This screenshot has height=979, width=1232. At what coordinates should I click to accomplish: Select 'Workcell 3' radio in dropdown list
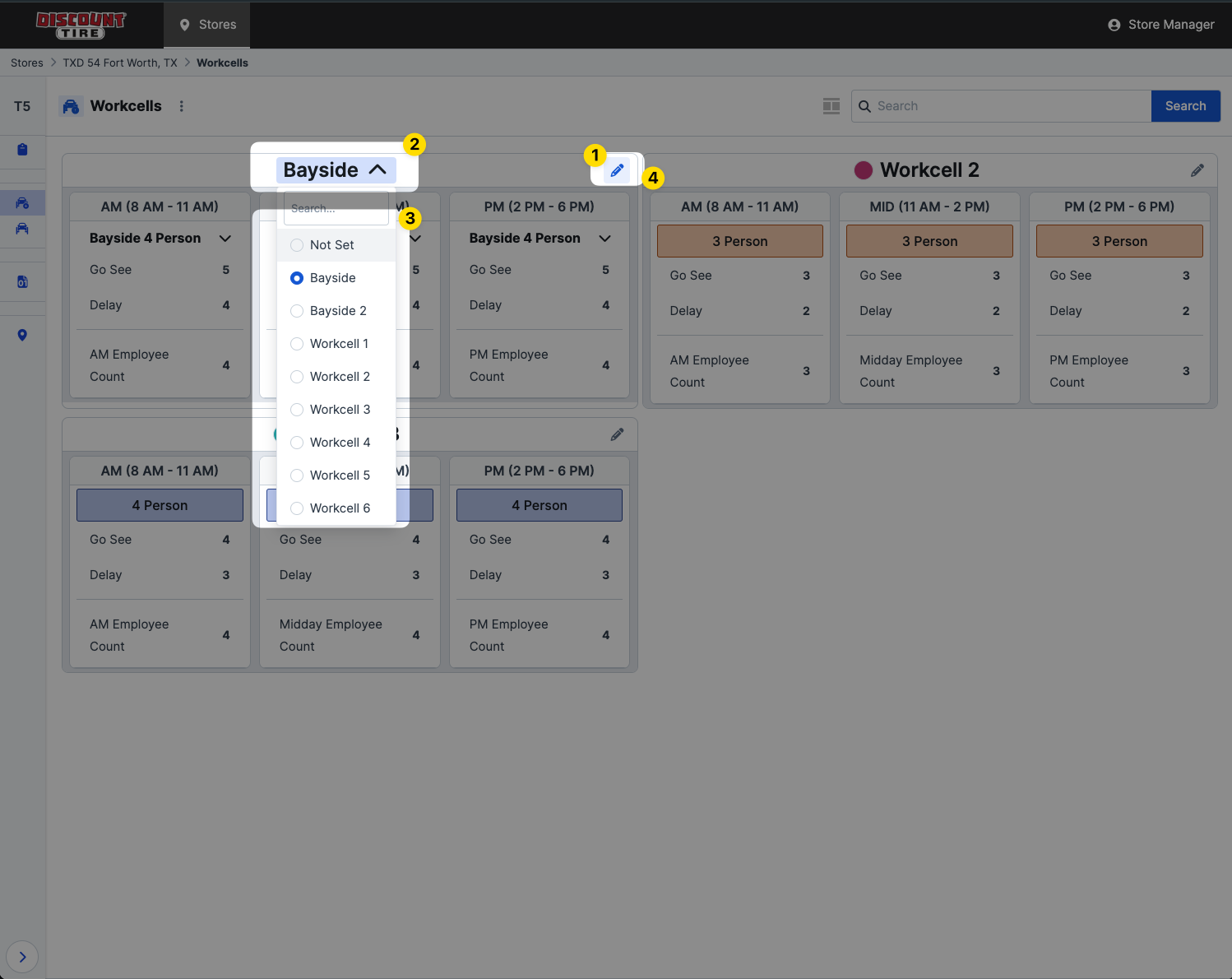[x=297, y=410]
